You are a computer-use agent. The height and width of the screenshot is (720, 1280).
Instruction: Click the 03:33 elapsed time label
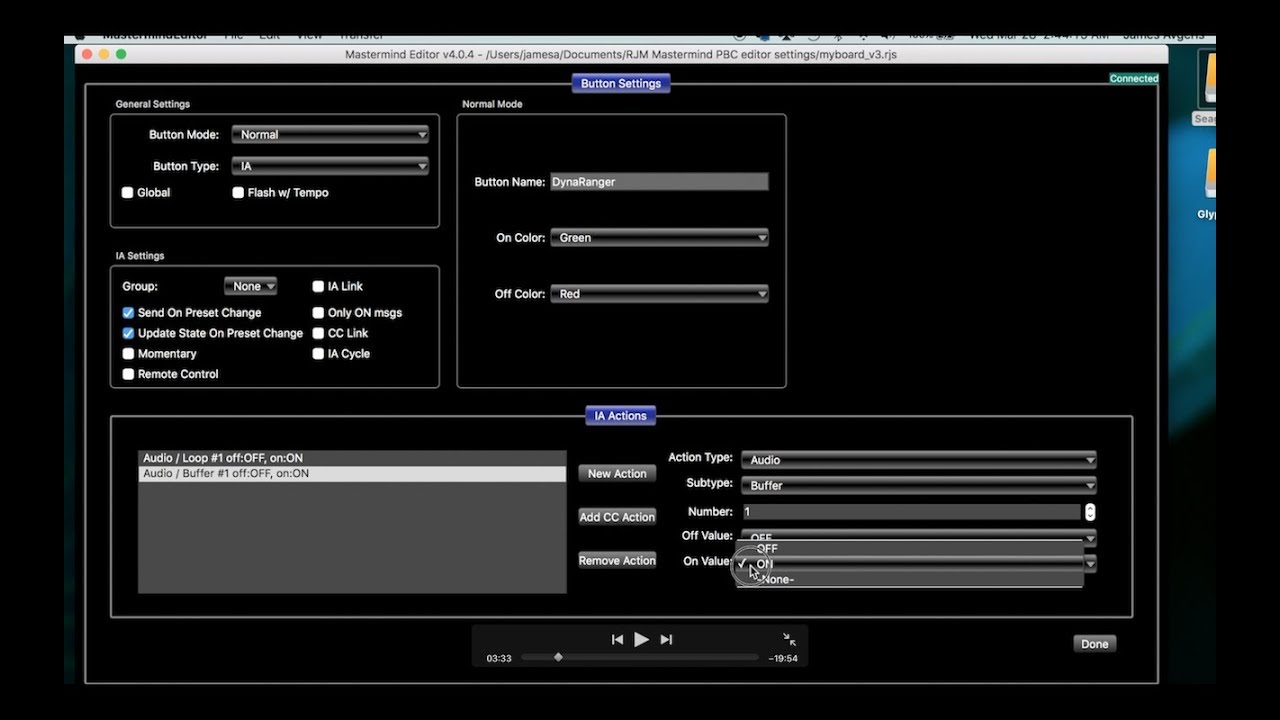pyautogui.click(x=499, y=658)
